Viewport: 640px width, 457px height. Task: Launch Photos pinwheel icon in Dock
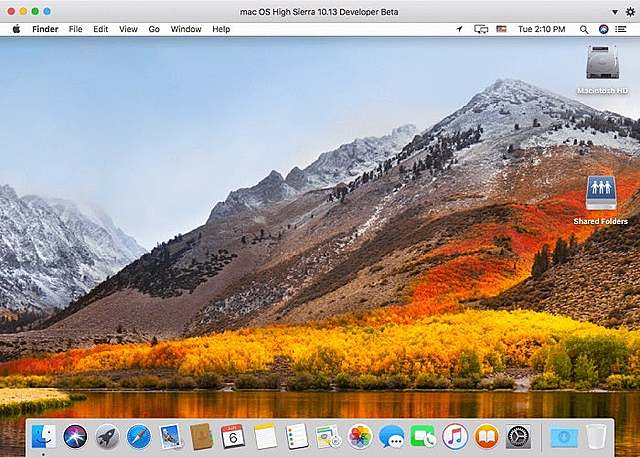pos(360,437)
